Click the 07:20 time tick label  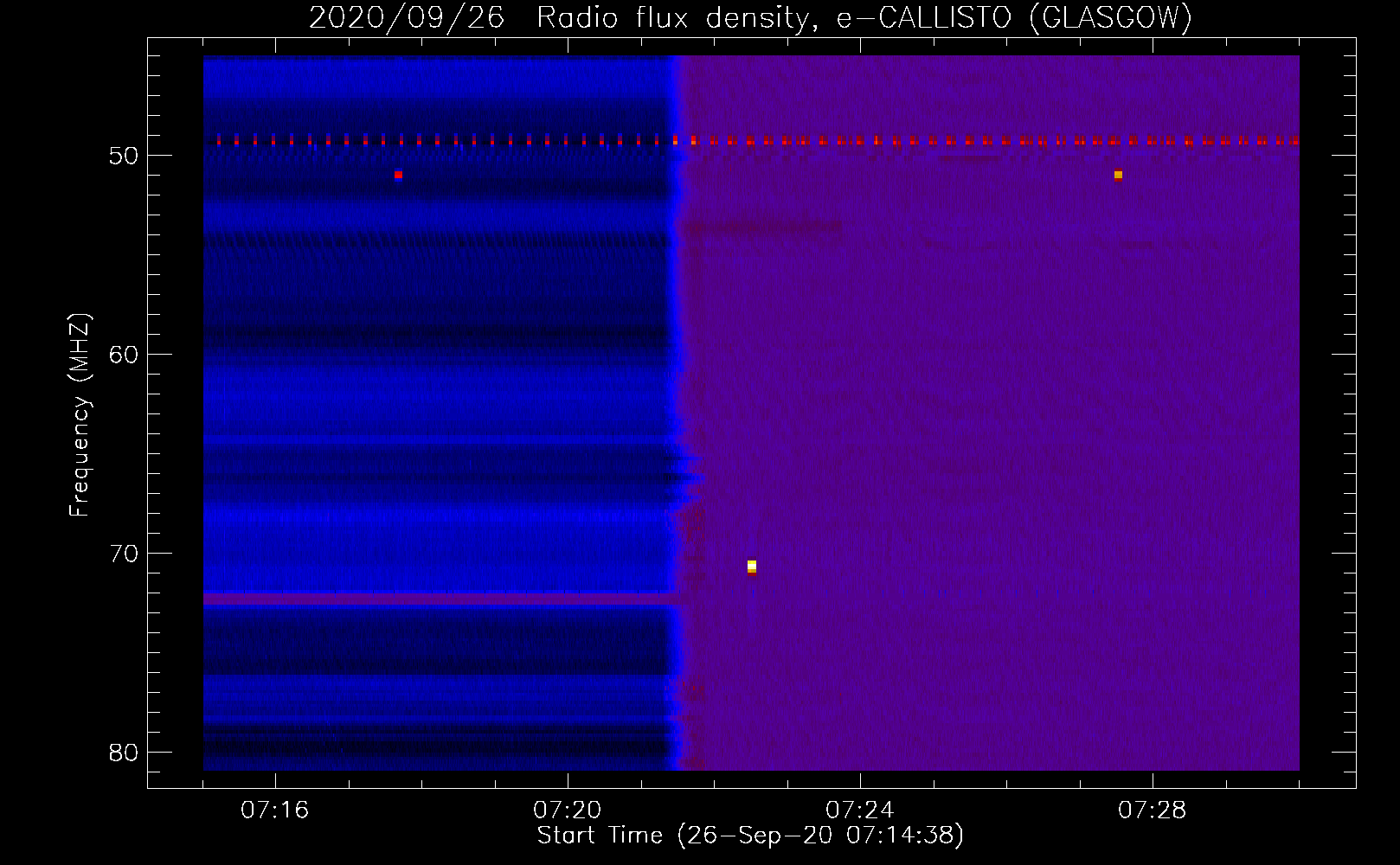pos(568,811)
